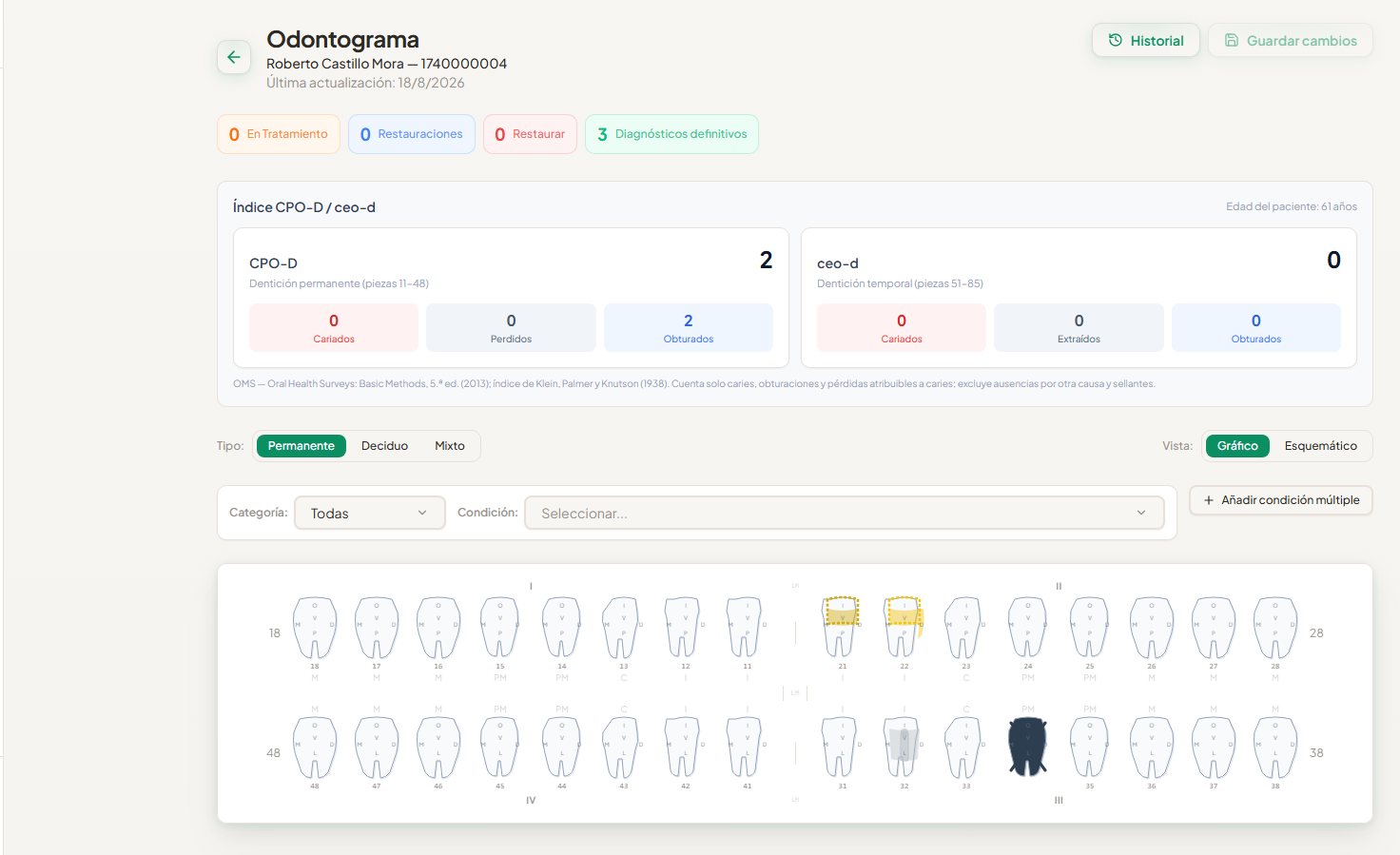This screenshot has width=1400, height=855.
Task: Select tooth 11 in upper row
Action: tap(747, 628)
